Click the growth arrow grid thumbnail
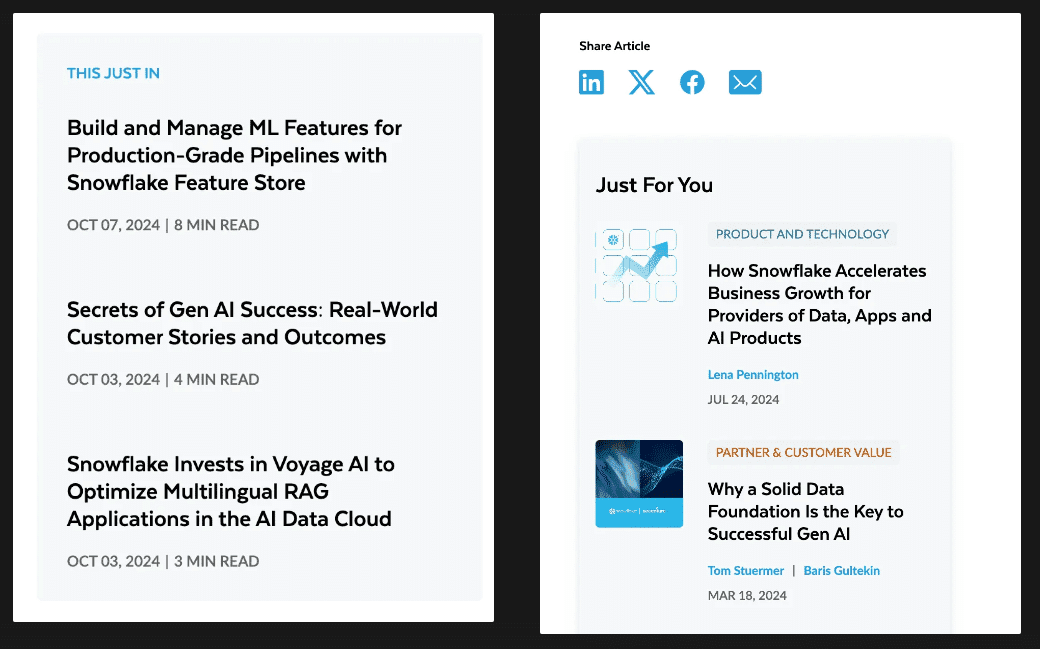1040x649 pixels. [x=639, y=265]
